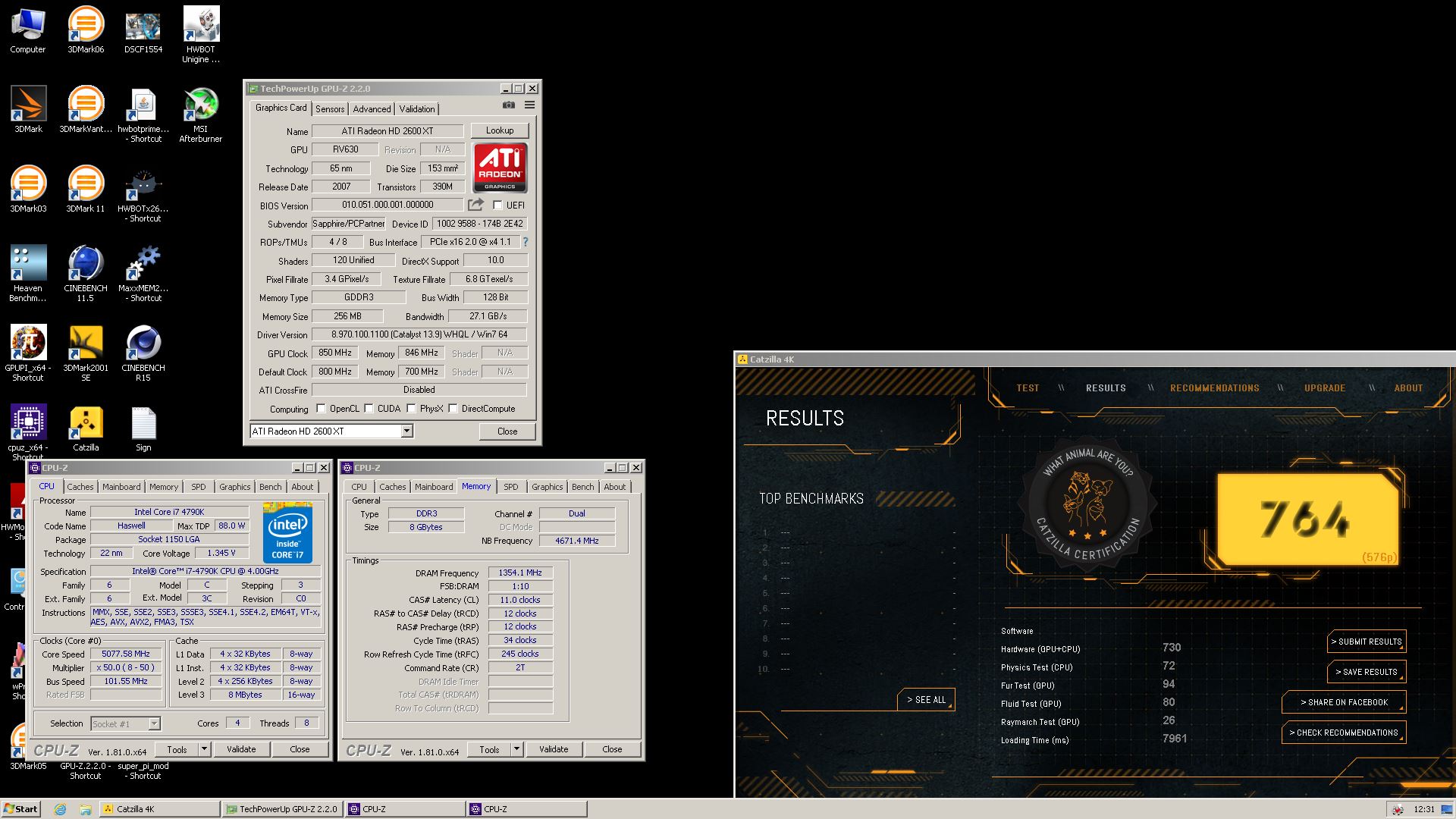1456x819 pixels.
Task: Select TechPowerUp GPU-Z taskbar button
Action: [x=283, y=809]
